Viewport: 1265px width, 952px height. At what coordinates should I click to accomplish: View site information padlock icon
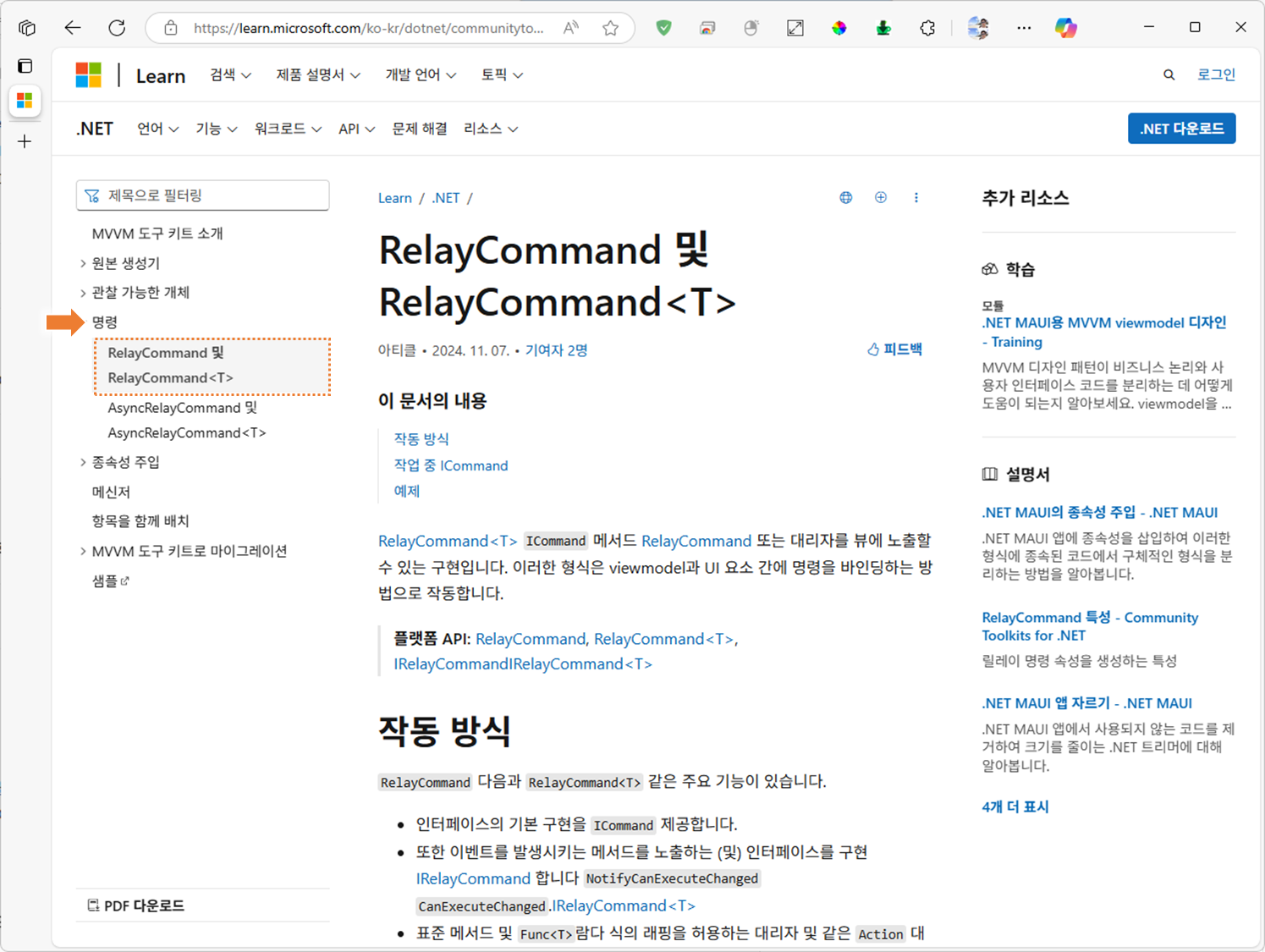(171, 28)
